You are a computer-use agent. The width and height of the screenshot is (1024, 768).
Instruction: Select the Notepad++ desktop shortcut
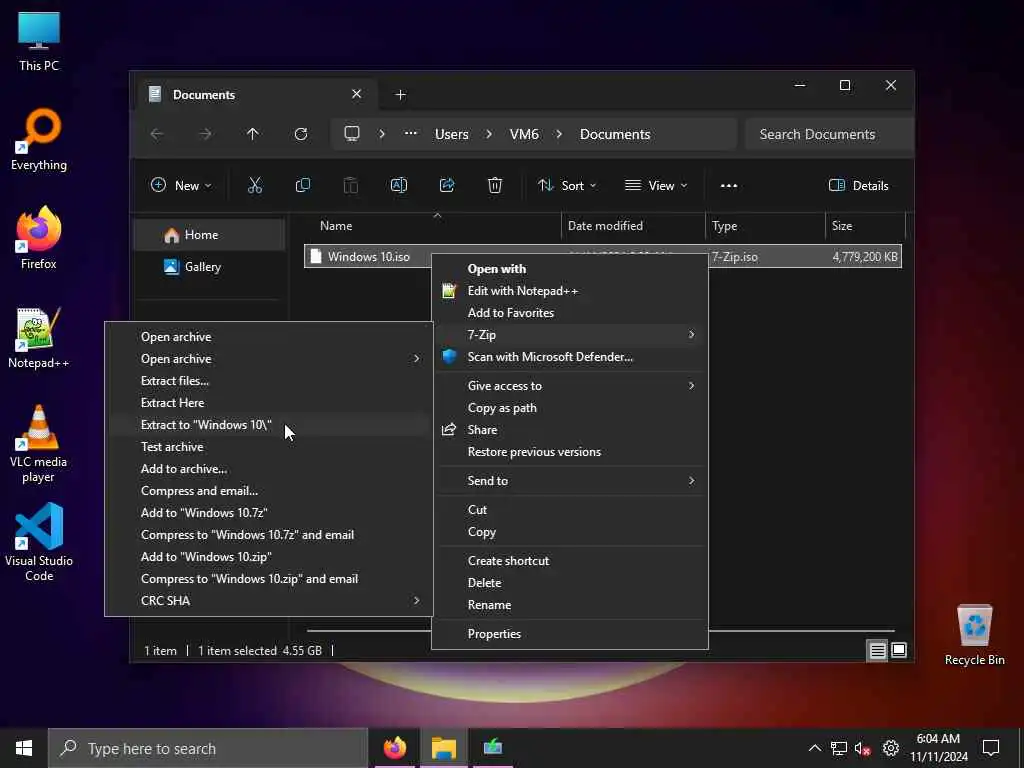click(x=39, y=338)
